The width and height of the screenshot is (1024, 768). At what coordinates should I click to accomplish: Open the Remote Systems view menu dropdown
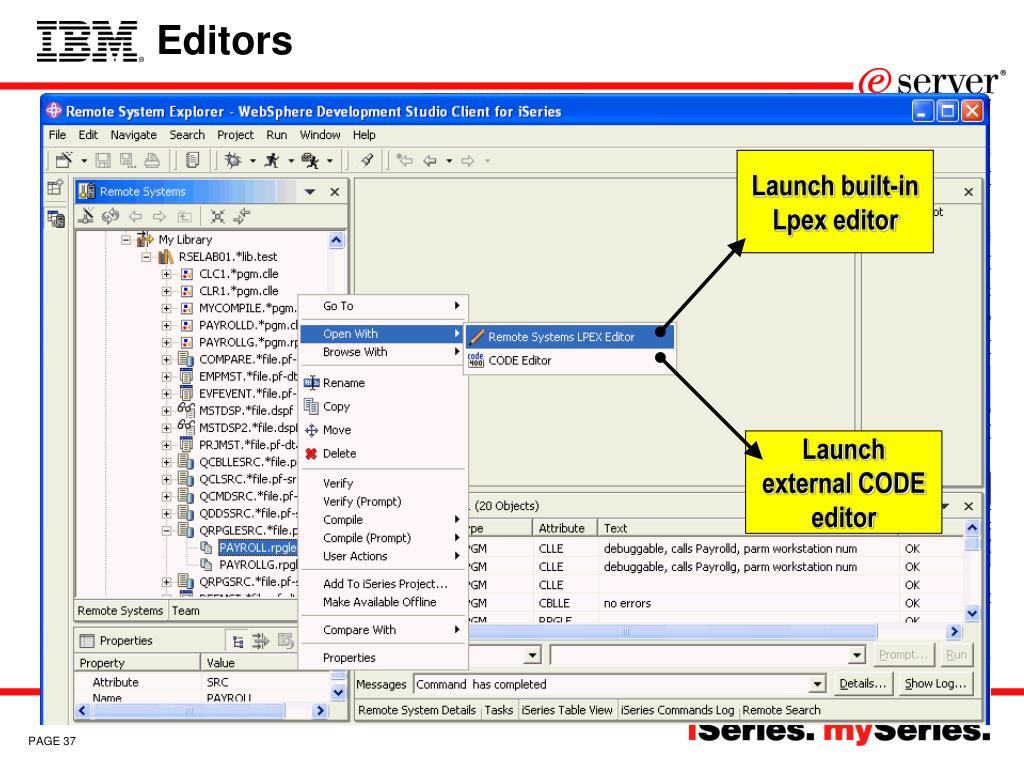(x=310, y=192)
